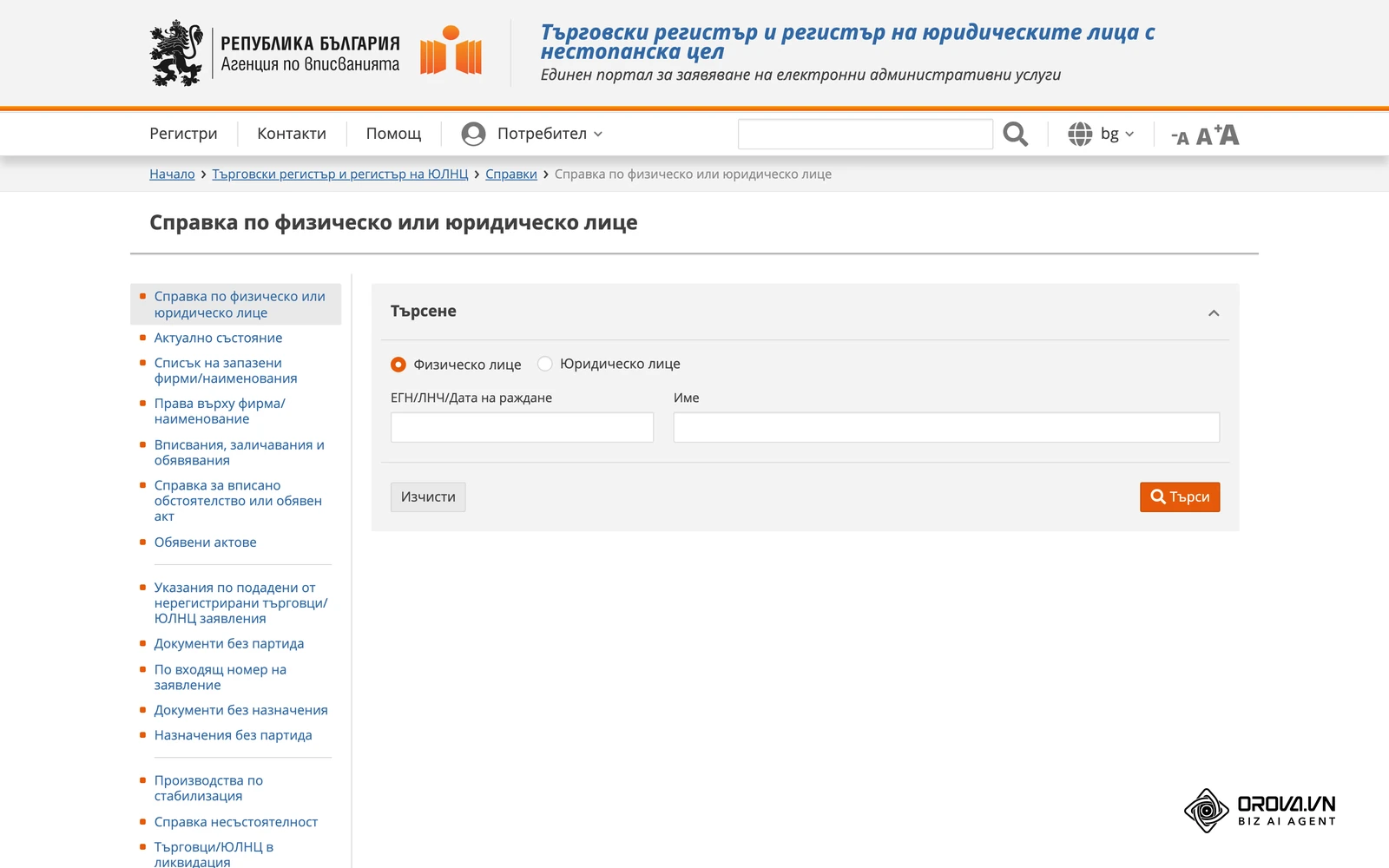Click the globe language icon
Image resolution: width=1389 pixels, height=868 pixels.
click(x=1080, y=134)
